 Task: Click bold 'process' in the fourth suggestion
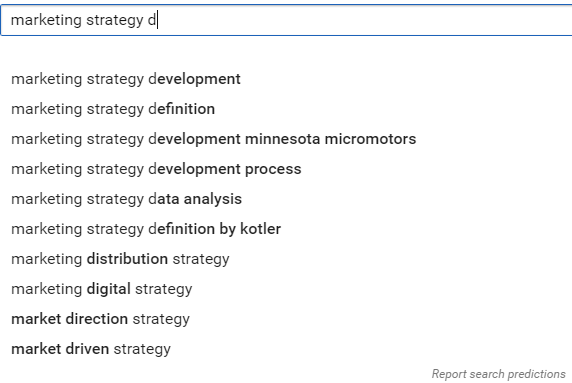coord(273,170)
